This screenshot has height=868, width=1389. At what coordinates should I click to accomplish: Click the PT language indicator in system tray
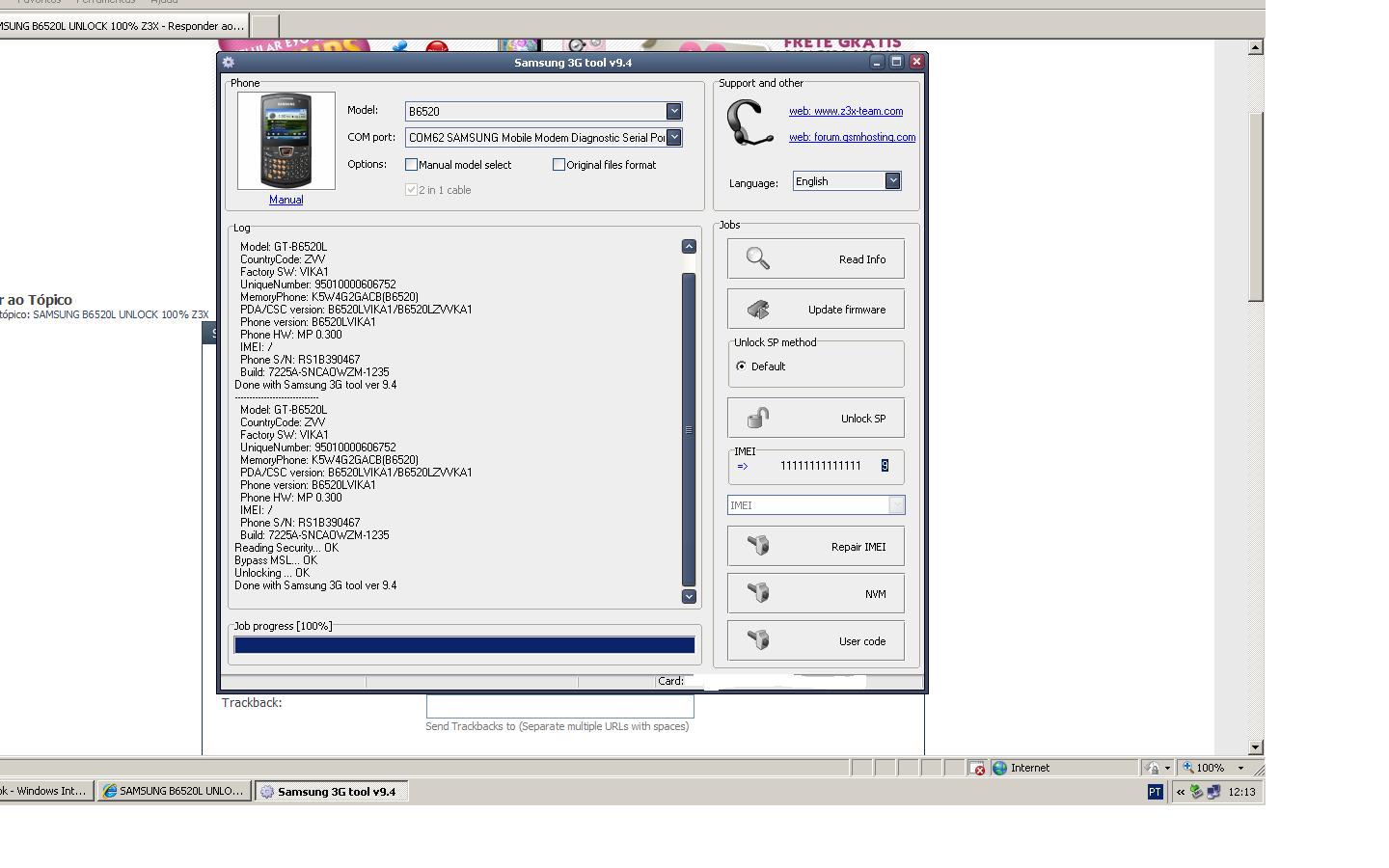click(x=1155, y=792)
